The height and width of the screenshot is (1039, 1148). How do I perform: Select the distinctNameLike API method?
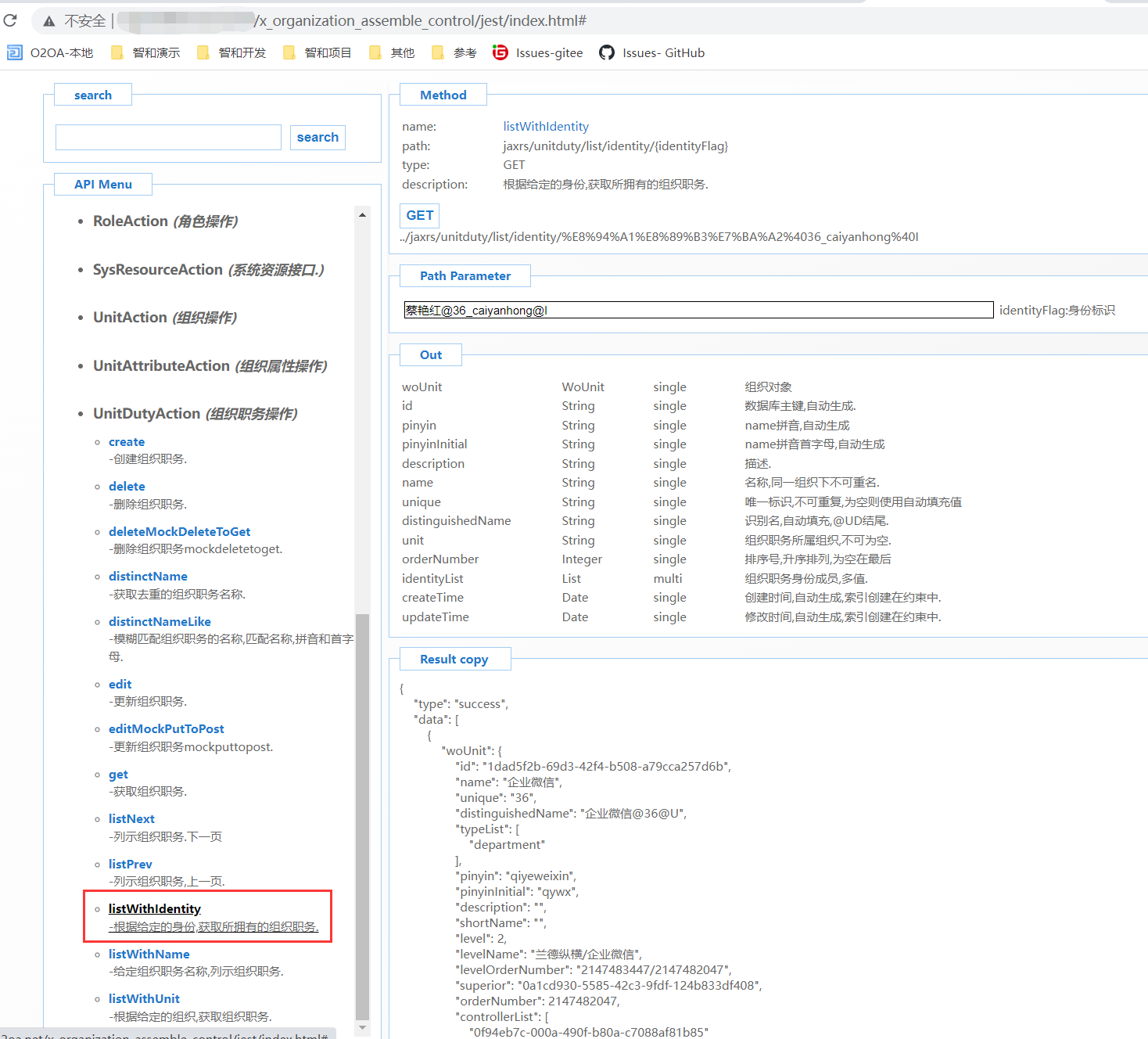[160, 621]
